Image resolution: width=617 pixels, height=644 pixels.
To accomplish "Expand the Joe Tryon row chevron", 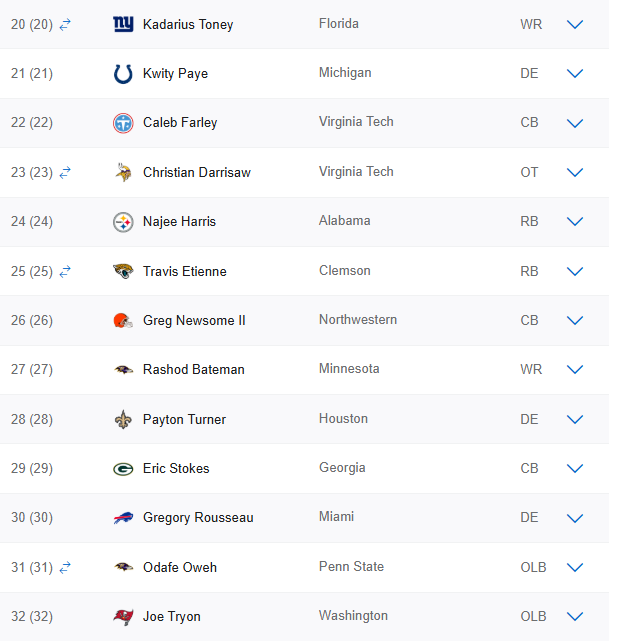I will coord(575,617).
